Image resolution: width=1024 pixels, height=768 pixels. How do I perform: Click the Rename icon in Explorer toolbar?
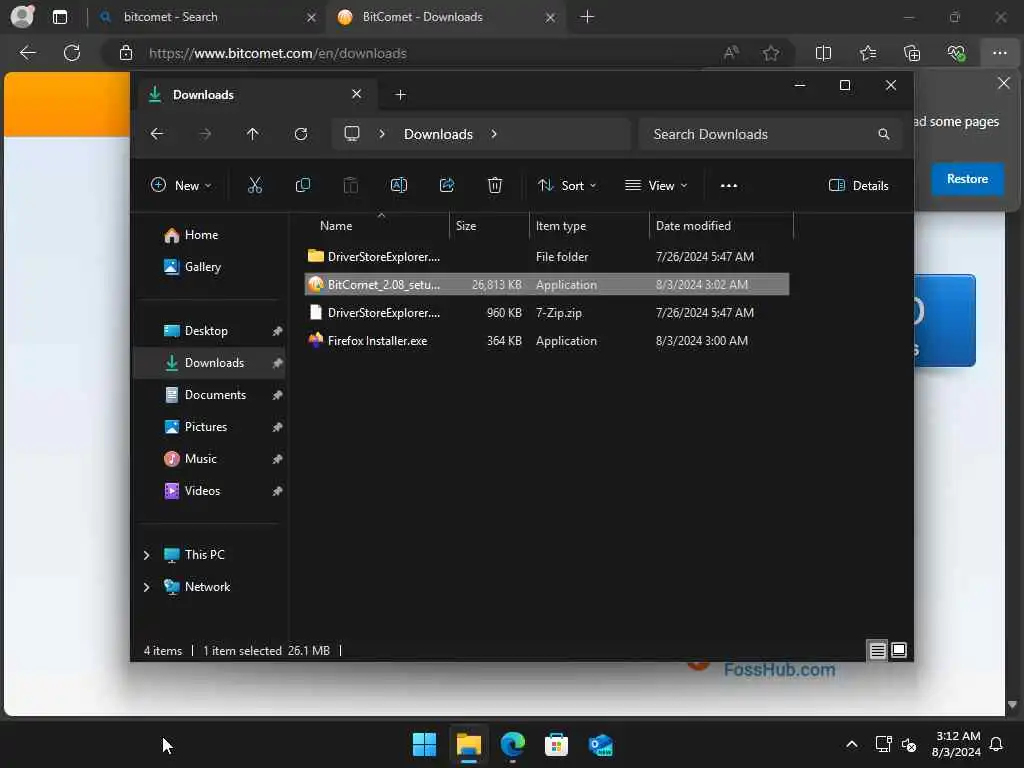click(398, 185)
